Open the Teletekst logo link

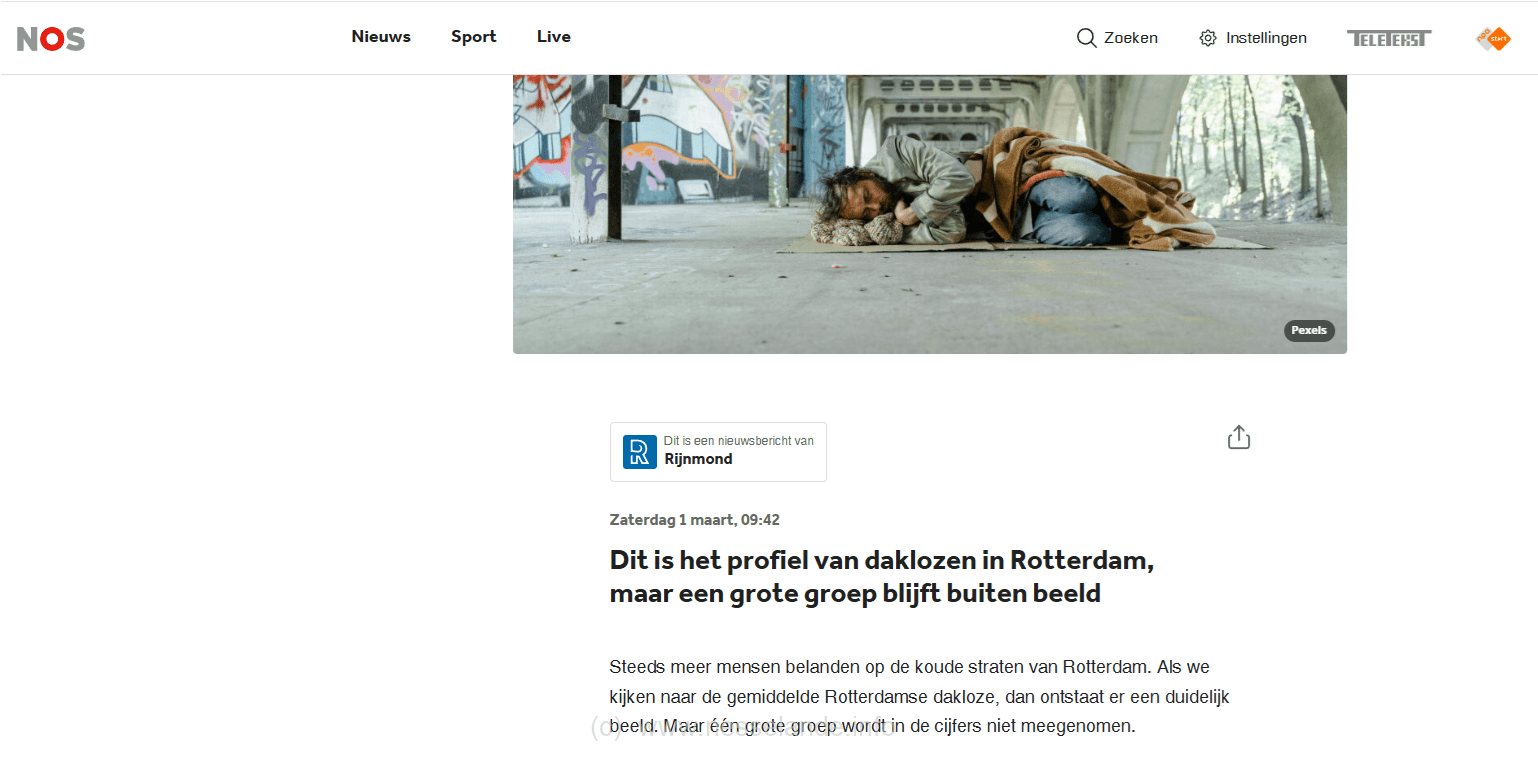(1389, 38)
